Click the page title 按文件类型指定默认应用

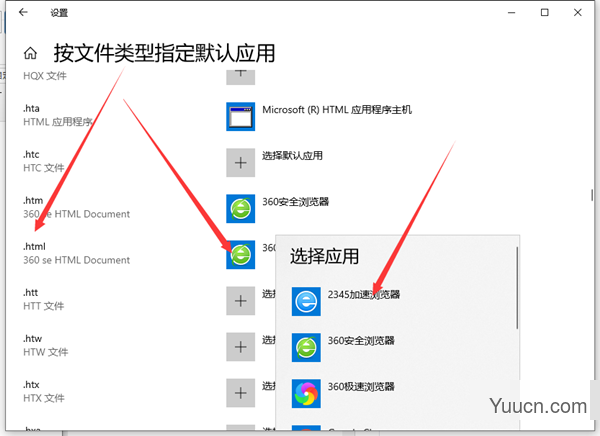164,53
